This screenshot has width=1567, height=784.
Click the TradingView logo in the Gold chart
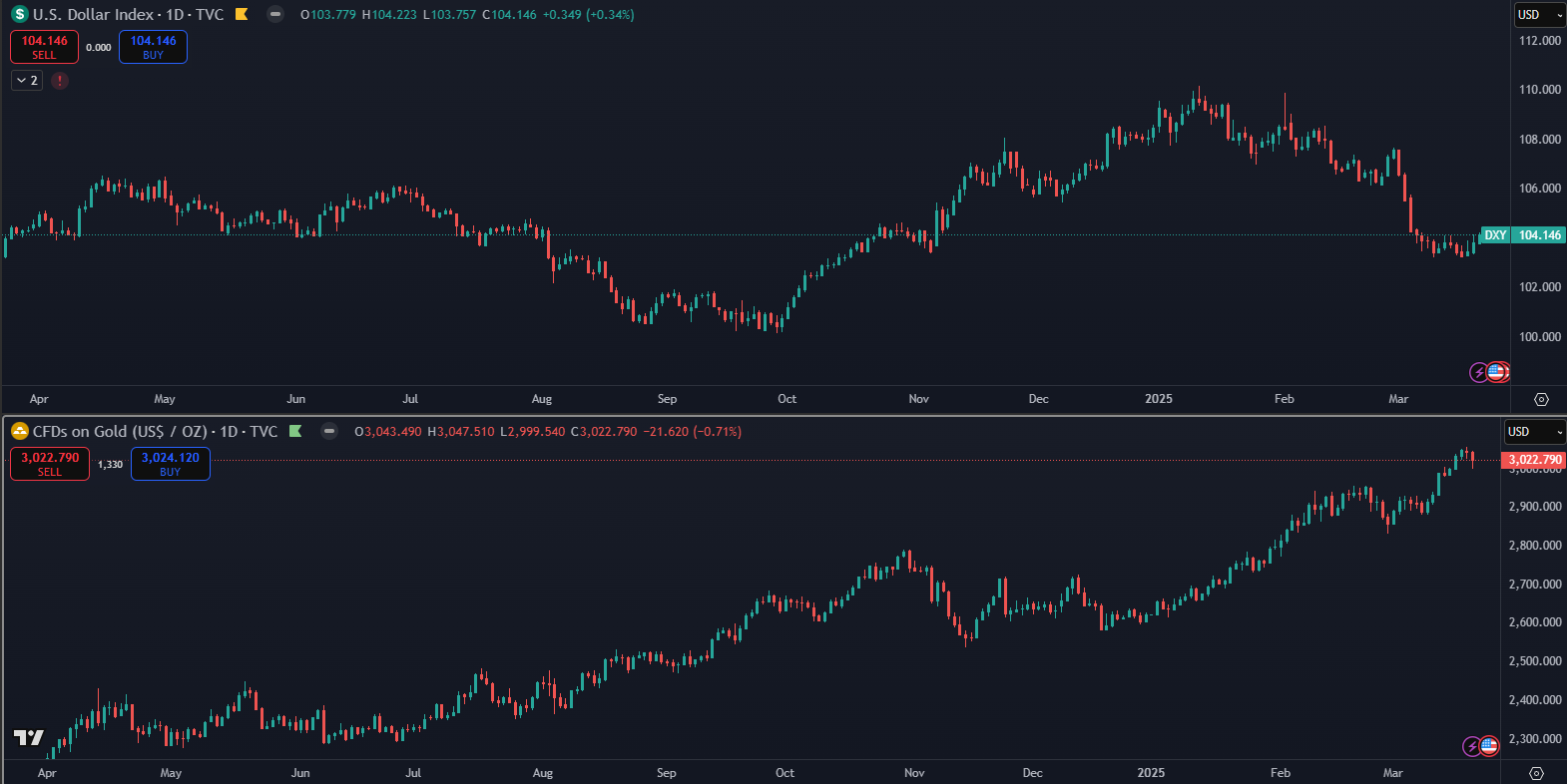coord(28,737)
